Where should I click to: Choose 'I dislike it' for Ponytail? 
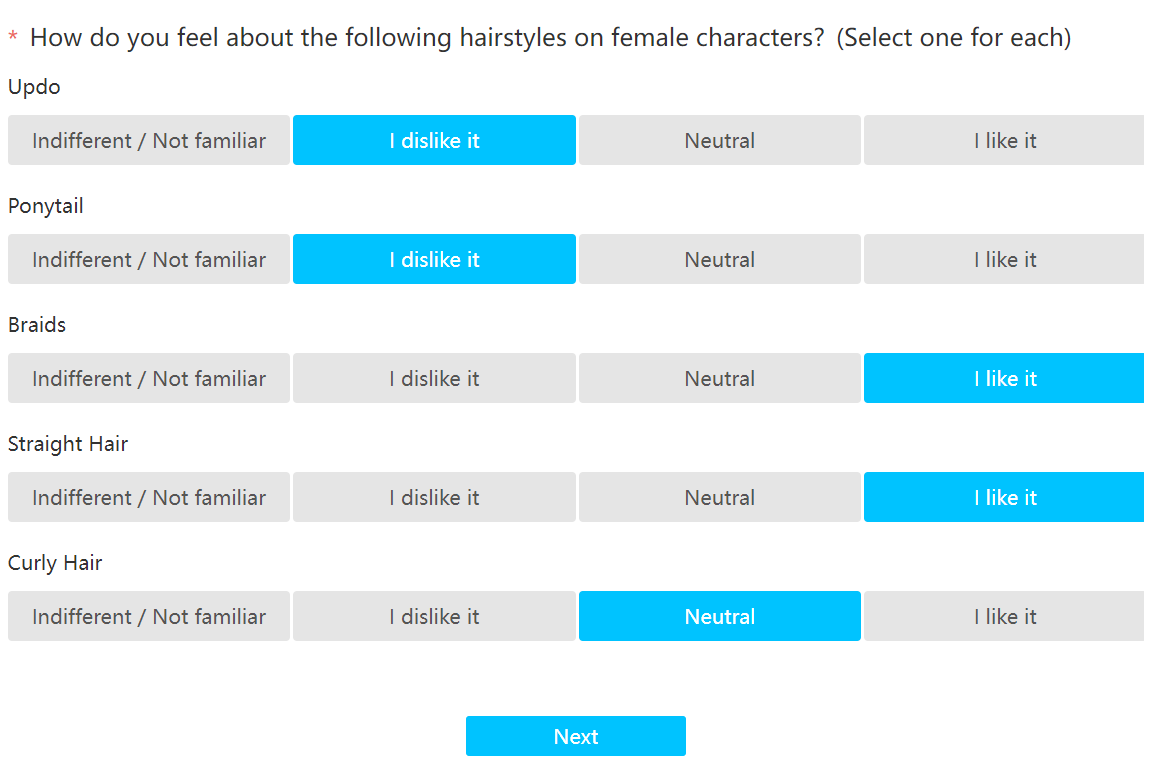click(x=434, y=259)
